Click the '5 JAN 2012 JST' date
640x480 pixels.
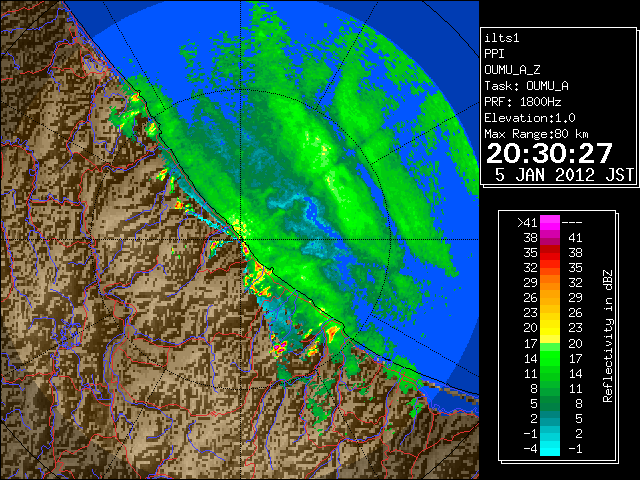coord(564,175)
